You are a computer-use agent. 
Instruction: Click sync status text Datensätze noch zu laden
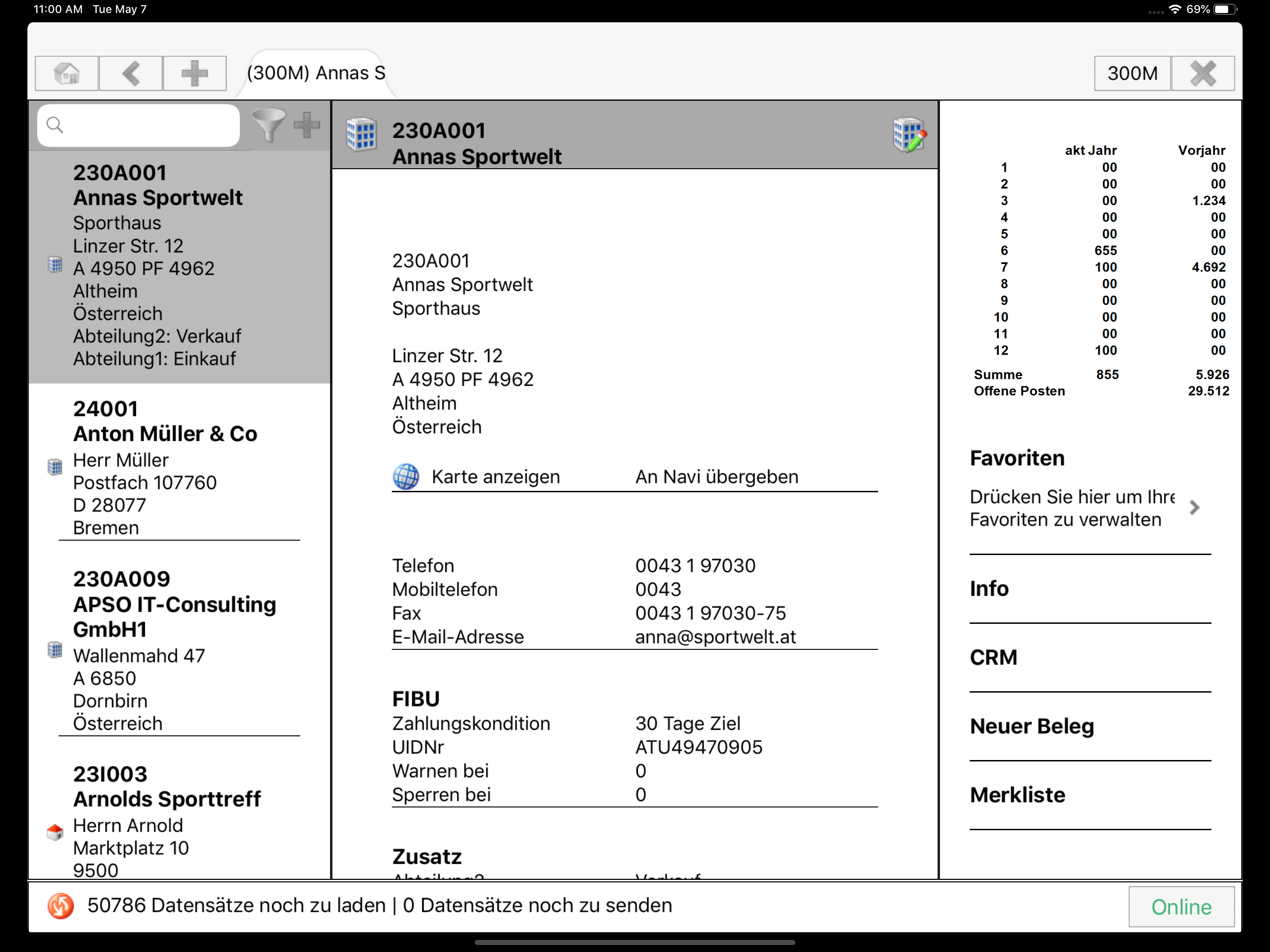tap(236, 906)
